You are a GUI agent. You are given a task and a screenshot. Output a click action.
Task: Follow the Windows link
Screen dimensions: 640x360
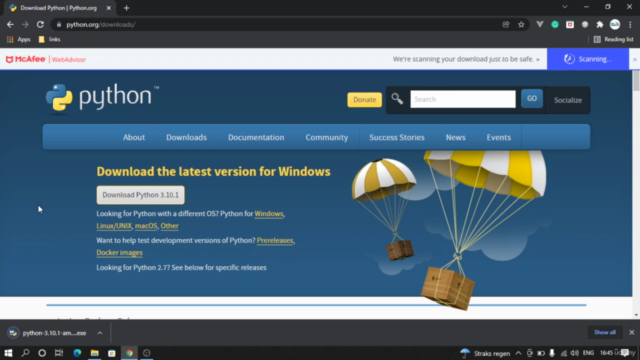pyautogui.click(x=269, y=214)
